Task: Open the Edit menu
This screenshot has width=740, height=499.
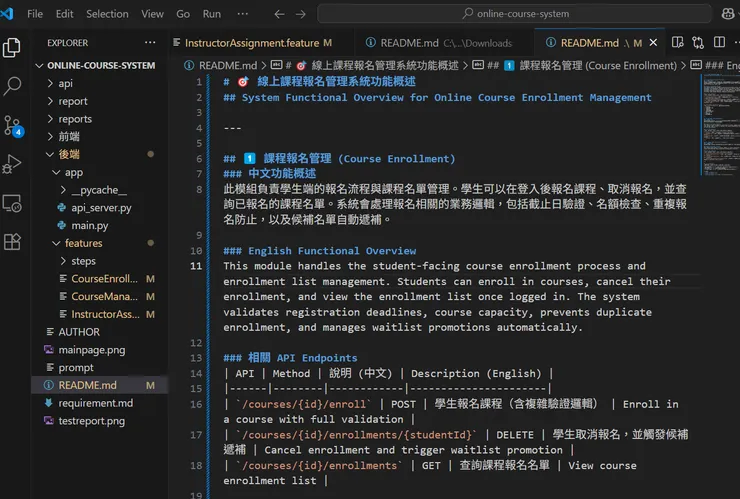Action: [x=64, y=14]
